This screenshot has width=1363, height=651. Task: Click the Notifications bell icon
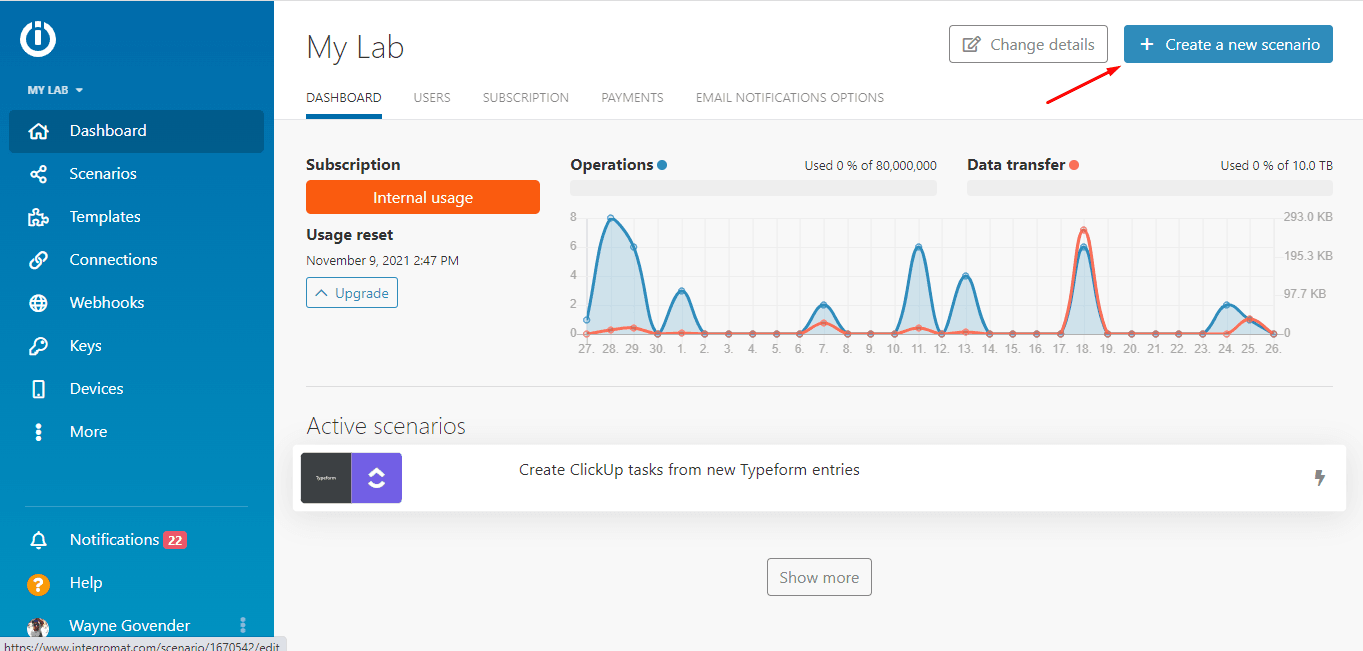click(x=38, y=540)
